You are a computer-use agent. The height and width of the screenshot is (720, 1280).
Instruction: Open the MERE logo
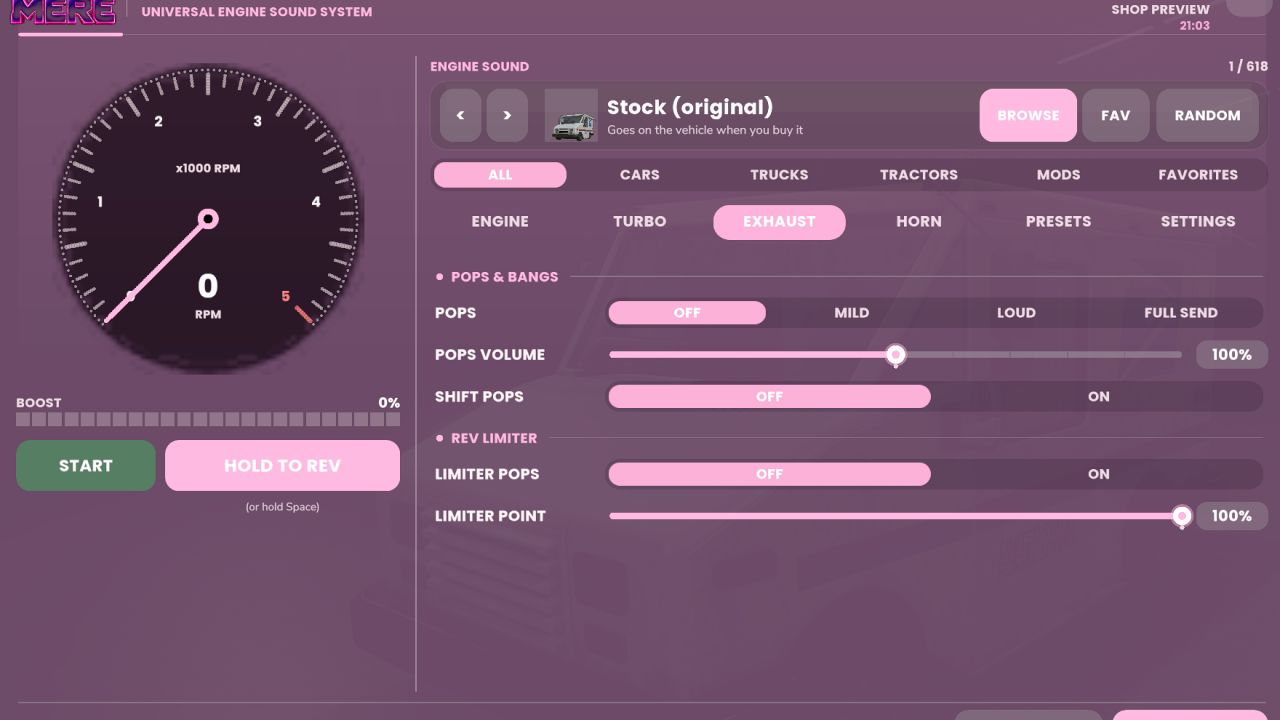point(63,12)
